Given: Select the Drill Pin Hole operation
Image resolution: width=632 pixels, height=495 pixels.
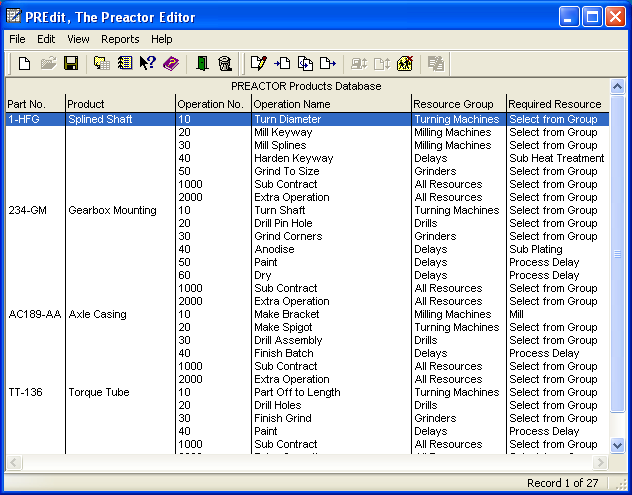Looking at the screenshot, I should click(283, 223).
